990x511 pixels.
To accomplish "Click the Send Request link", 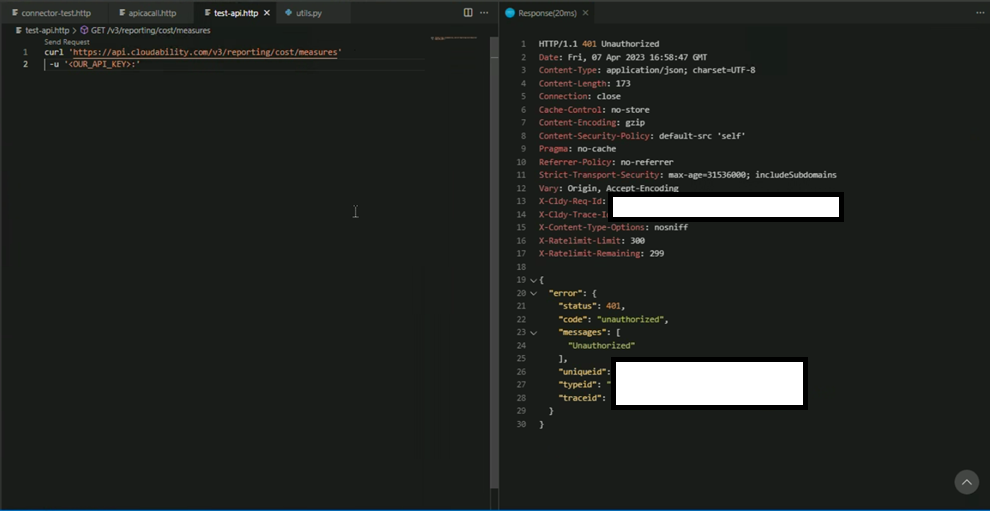I will (x=67, y=42).
